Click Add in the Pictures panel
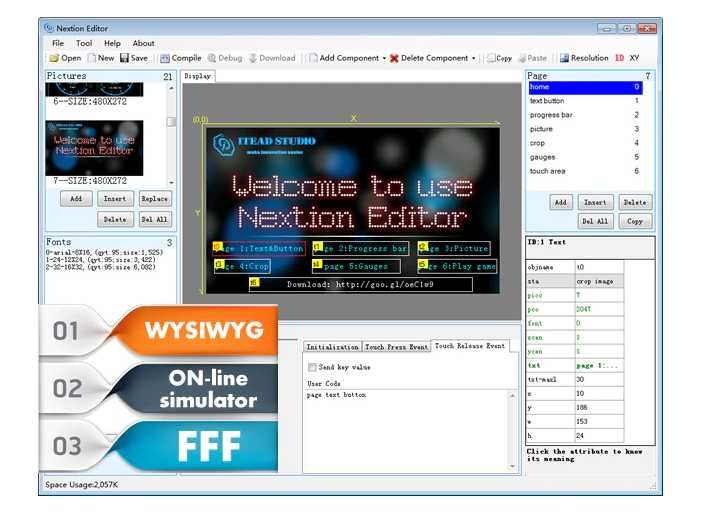This screenshot has width=717, height=515. coord(76,199)
